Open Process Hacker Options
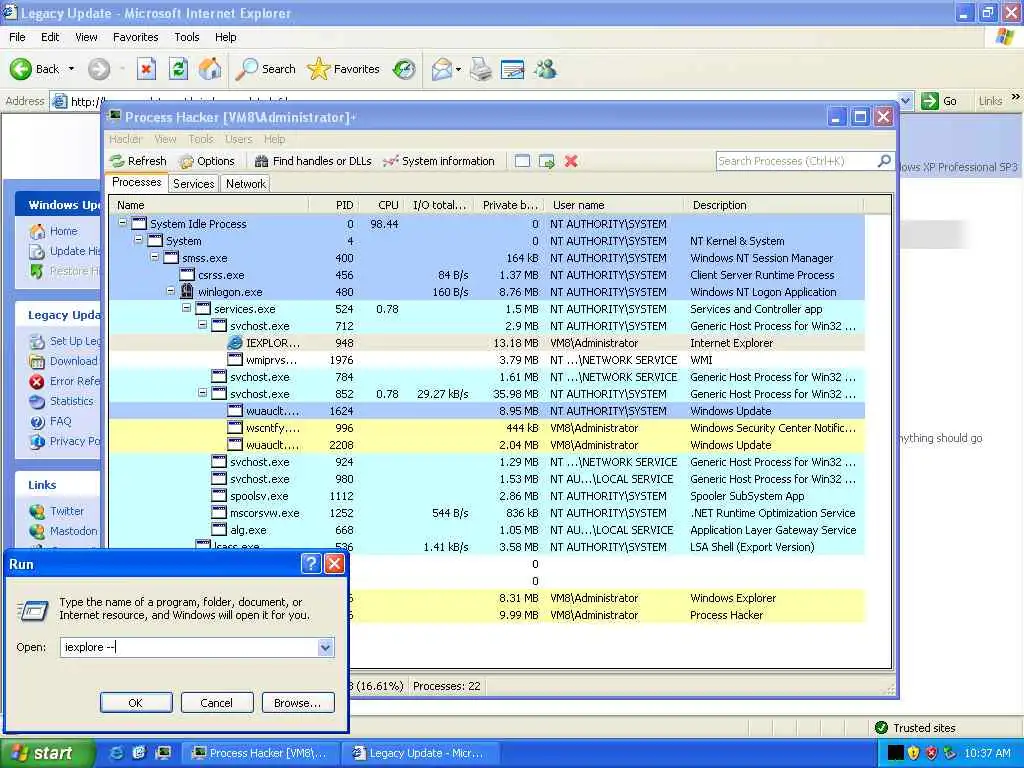The height and width of the screenshot is (768, 1024). point(207,161)
